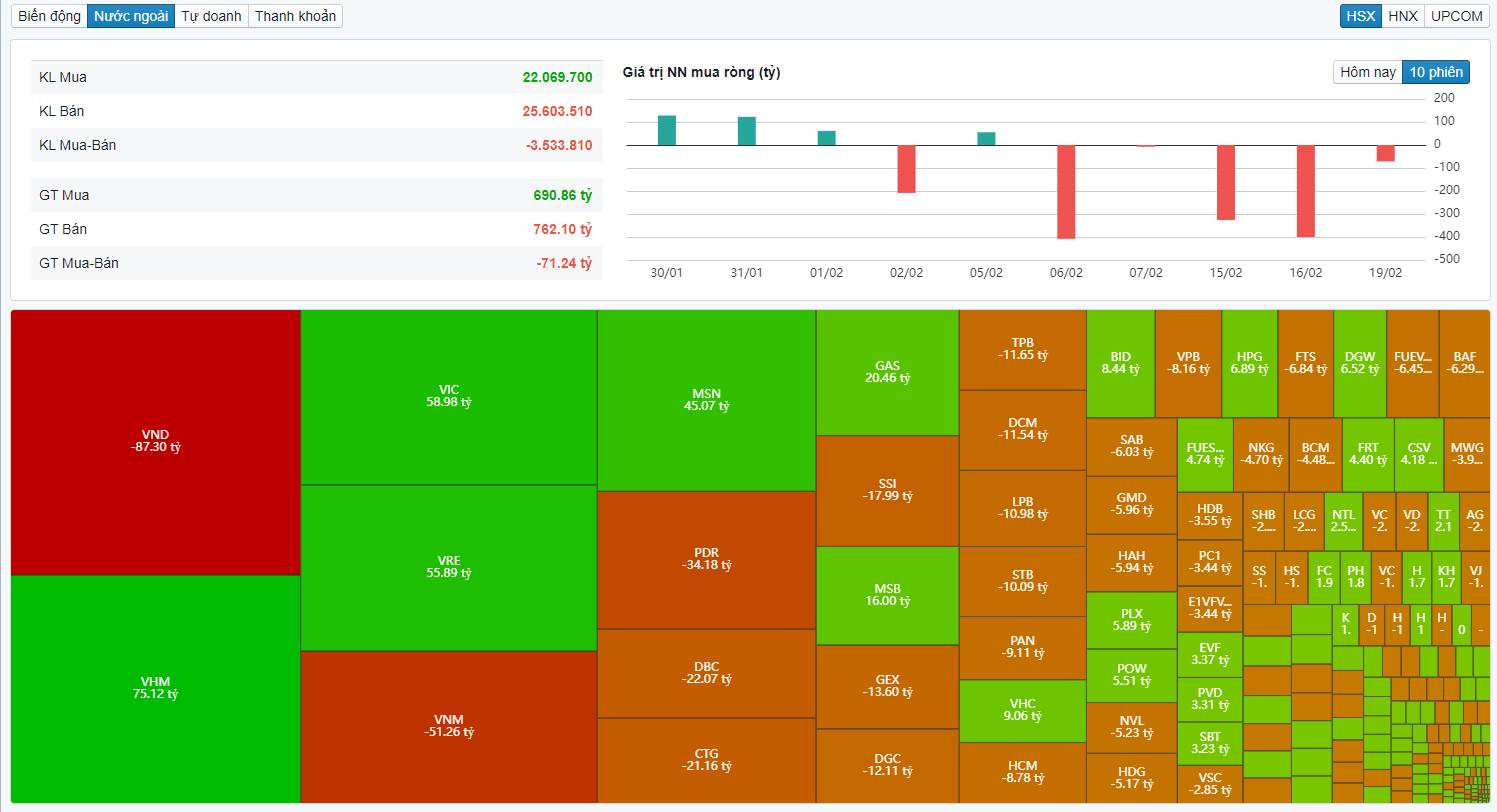Viewport: 1497px width, 812px height.
Task: Click the TPB treemap tile
Action: point(1023,349)
